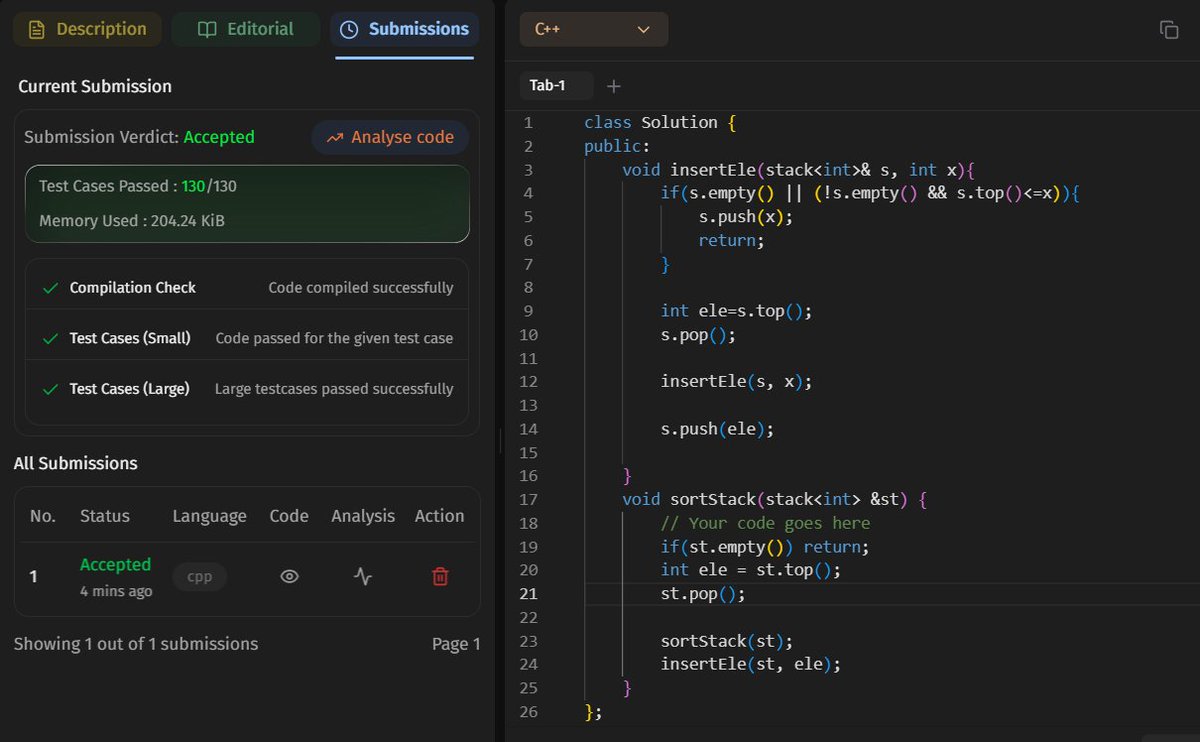Click the Submission Verdict: Accepted text
Viewport: 1200px width, 742px height.
pyautogui.click(x=139, y=137)
